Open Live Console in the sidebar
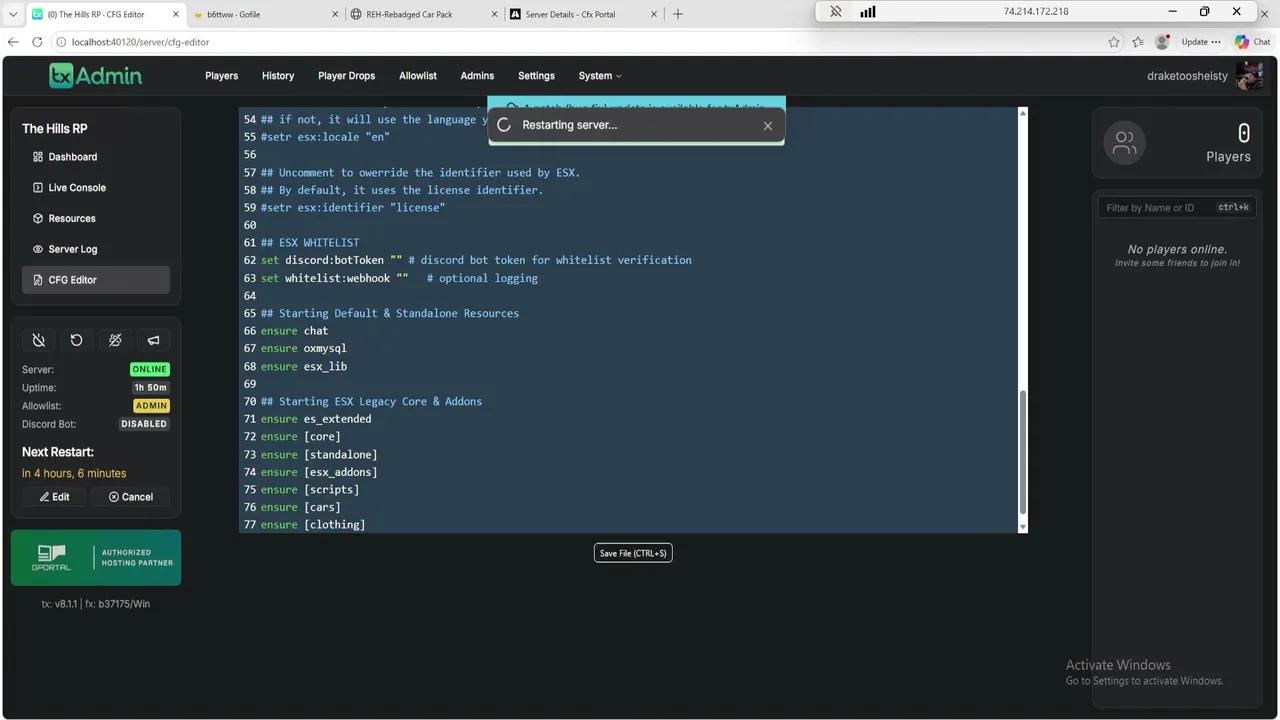Viewport: 1280px width, 720px height. point(96,188)
